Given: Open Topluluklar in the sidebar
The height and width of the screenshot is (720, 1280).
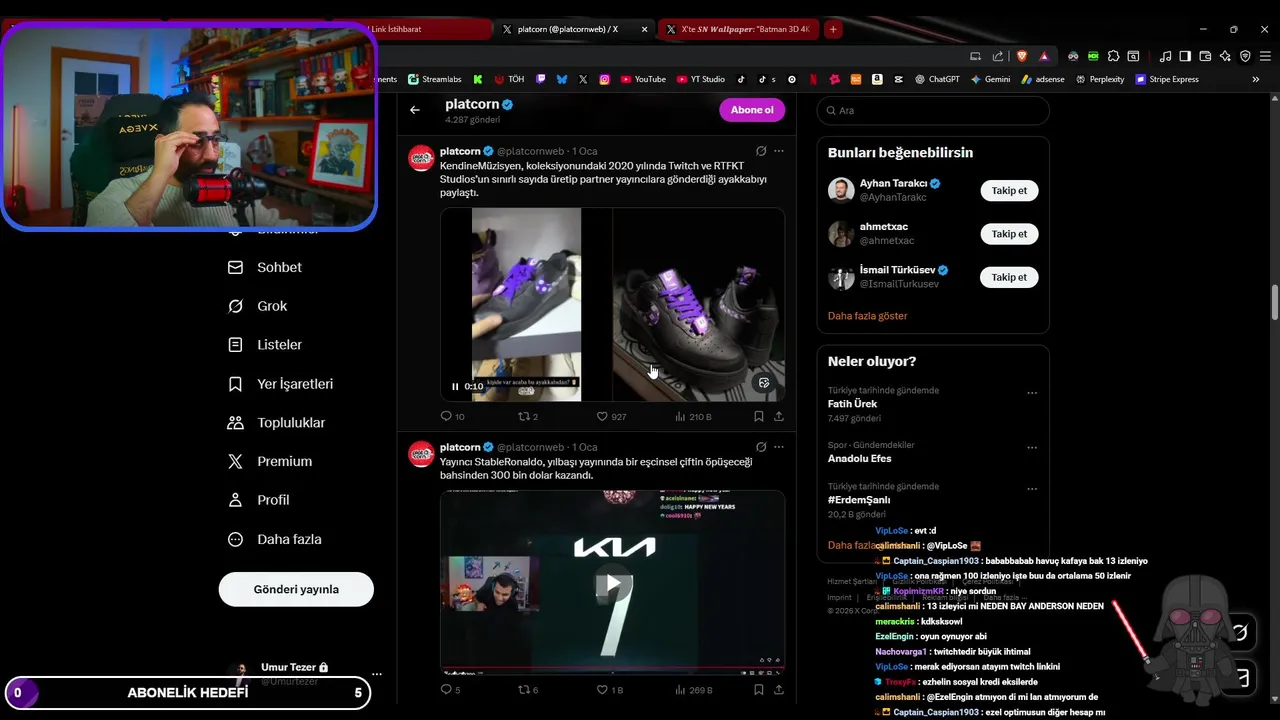Looking at the screenshot, I should [x=277, y=423].
